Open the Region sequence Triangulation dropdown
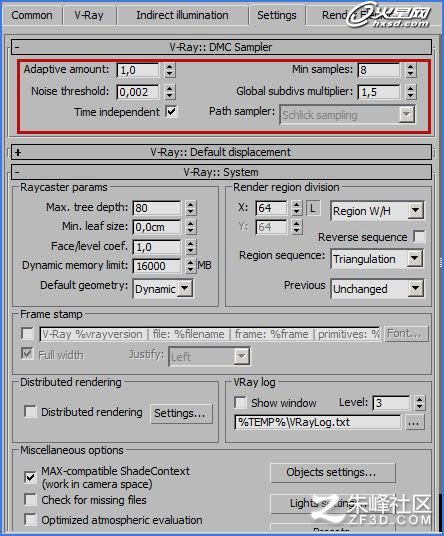The image size is (444, 536). click(377, 259)
